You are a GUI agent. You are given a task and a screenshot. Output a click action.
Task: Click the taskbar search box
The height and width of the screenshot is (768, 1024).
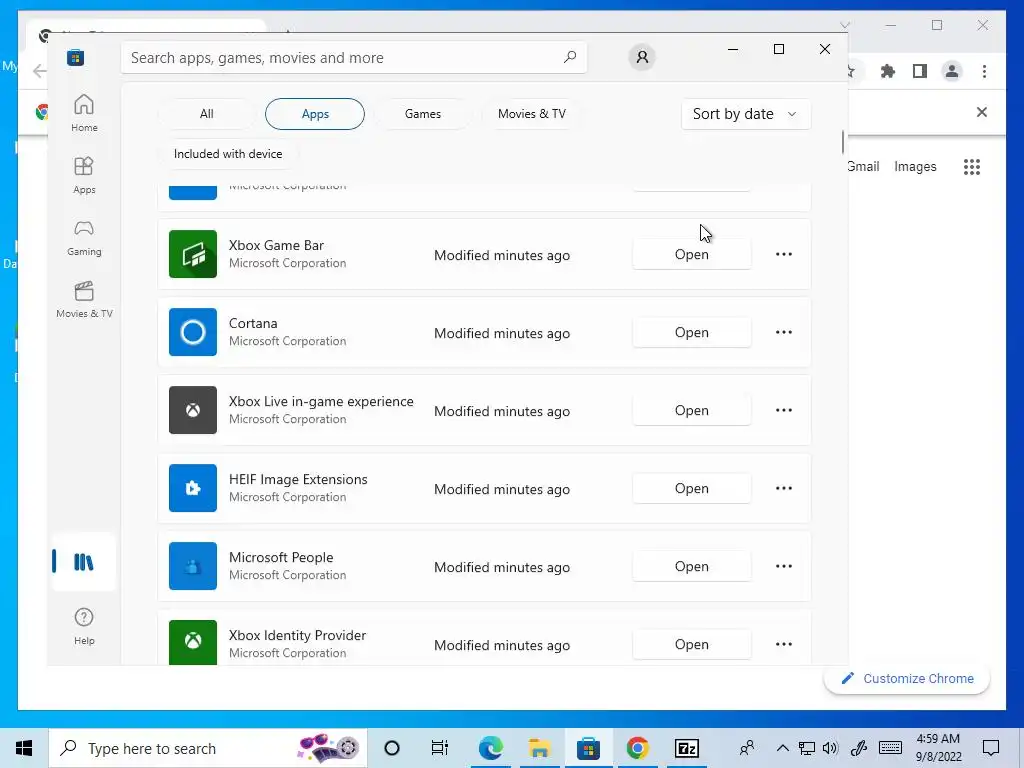pyautogui.click(x=208, y=748)
